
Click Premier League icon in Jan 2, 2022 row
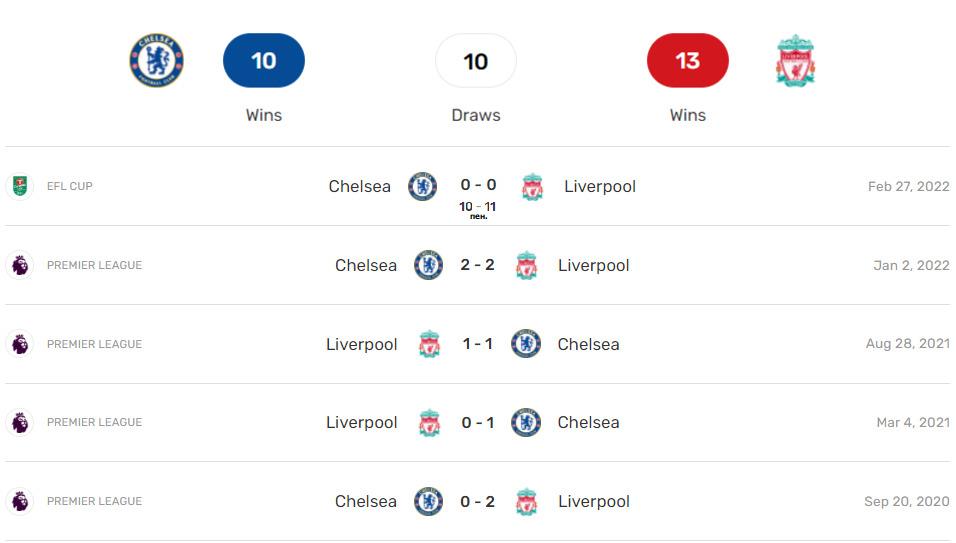tap(19, 265)
